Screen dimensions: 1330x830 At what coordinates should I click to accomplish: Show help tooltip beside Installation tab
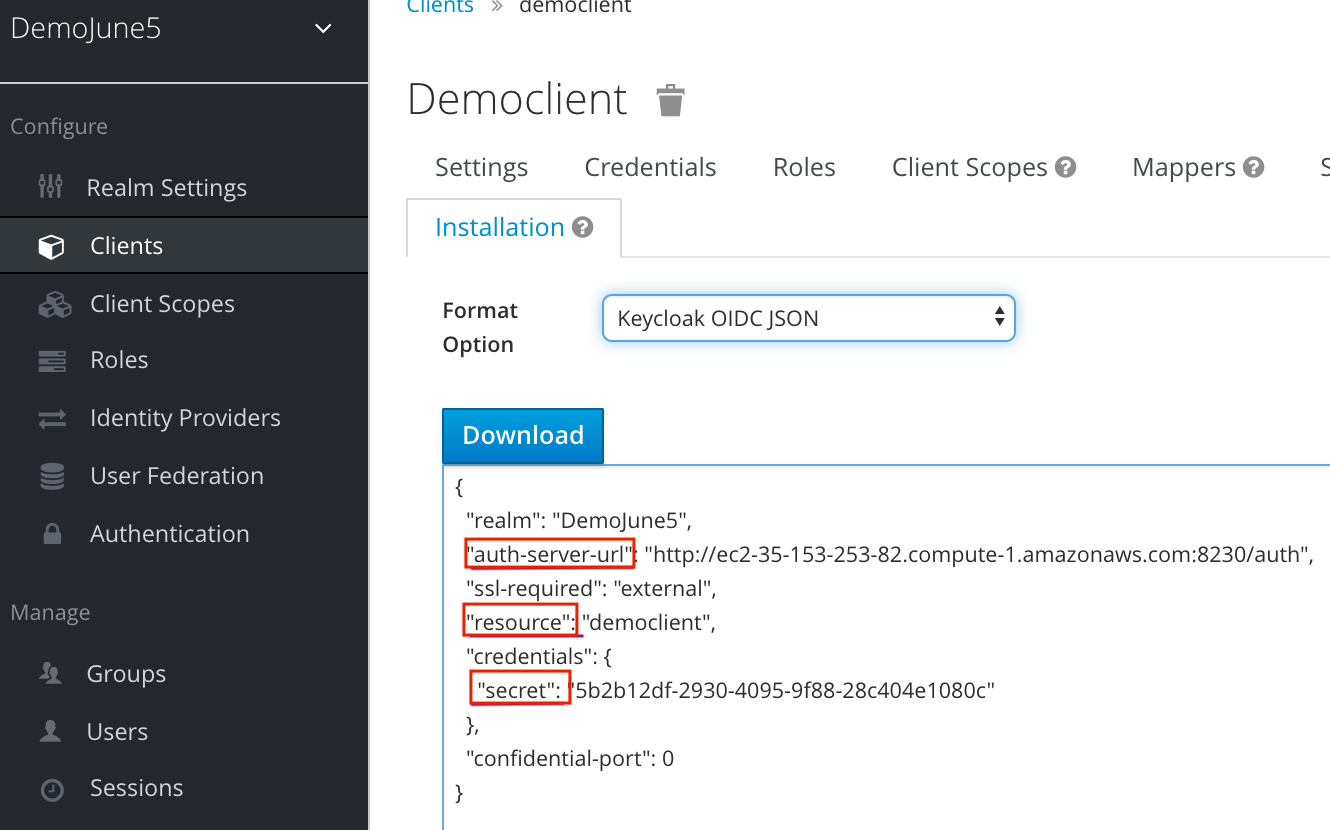(583, 227)
